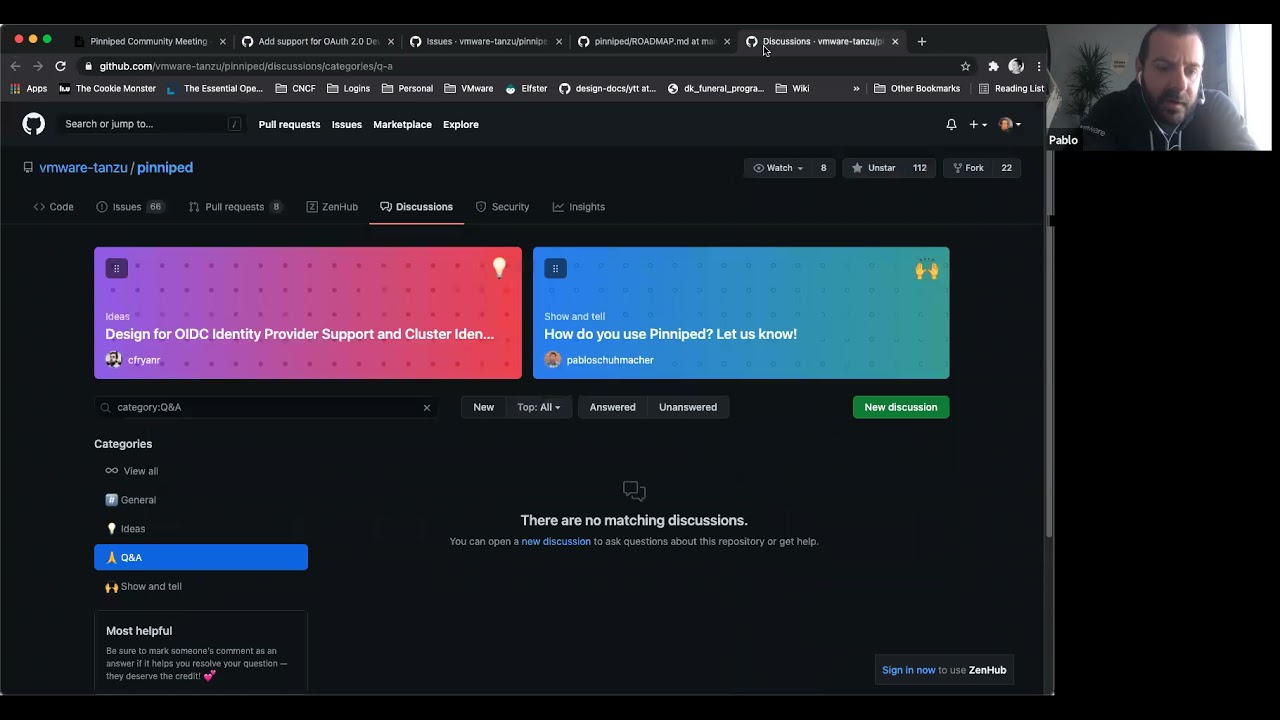Open the create new plus dropdown

(x=978, y=124)
